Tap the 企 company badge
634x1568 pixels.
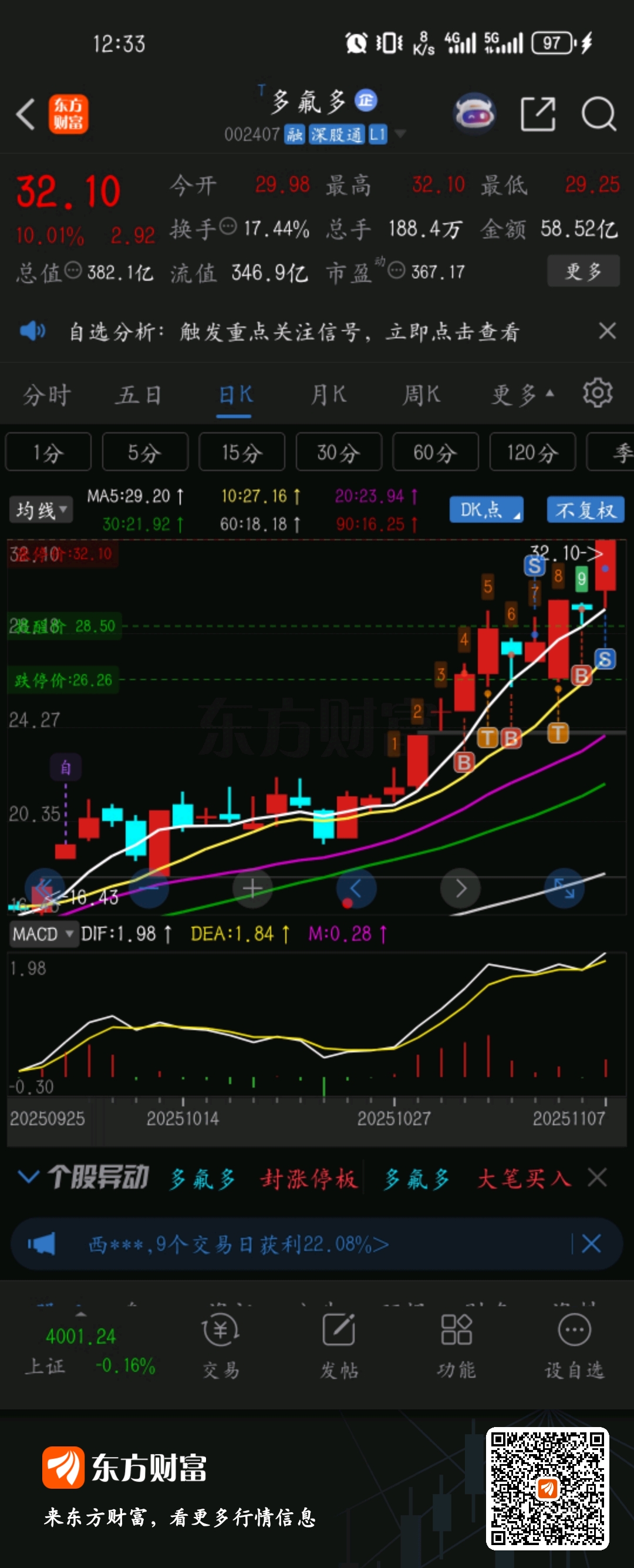pyautogui.click(x=366, y=99)
